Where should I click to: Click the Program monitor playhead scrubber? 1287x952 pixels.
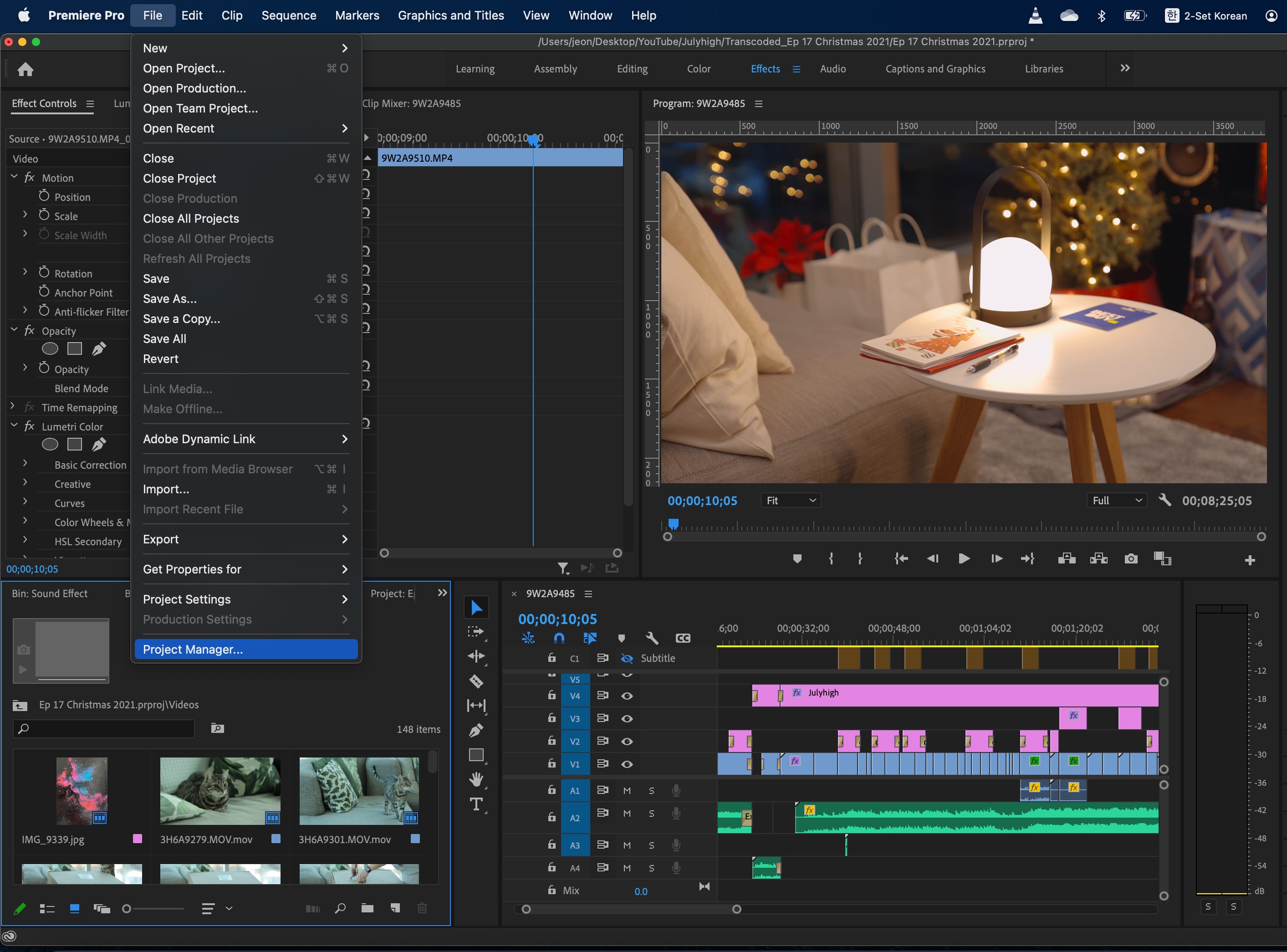click(x=673, y=524)
